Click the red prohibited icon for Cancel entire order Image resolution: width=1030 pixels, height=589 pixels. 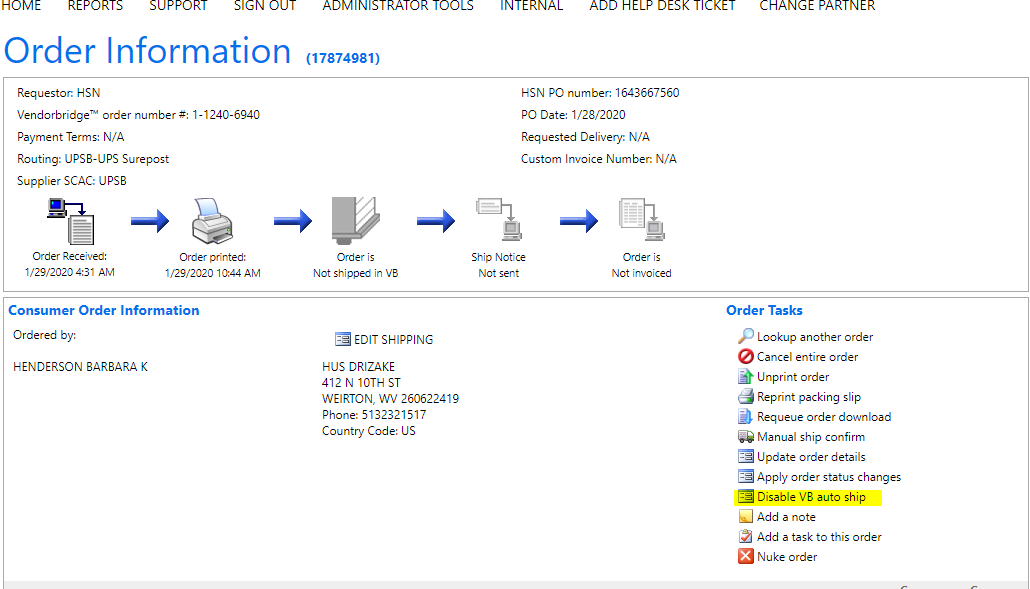pyautogui.click(x=746, y=357)
